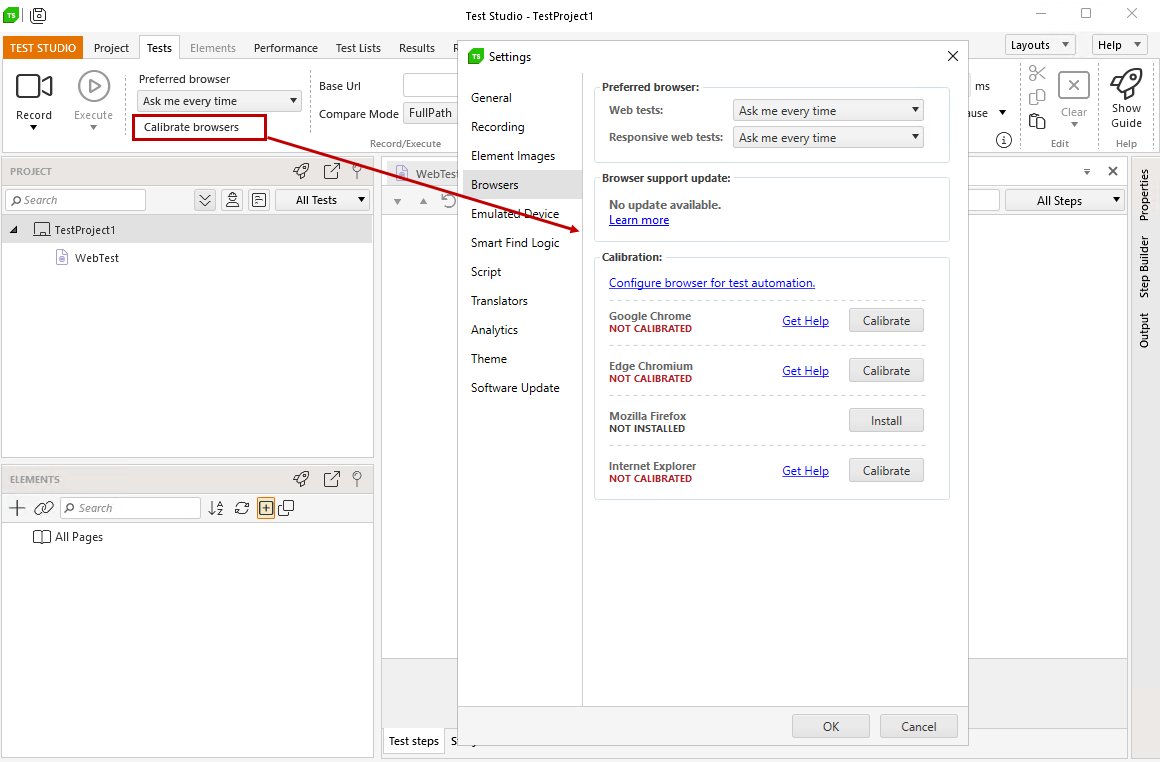Open the Preferred browser dropdown in ribbon
The image size is (1160, 762).
coord(219,101)
